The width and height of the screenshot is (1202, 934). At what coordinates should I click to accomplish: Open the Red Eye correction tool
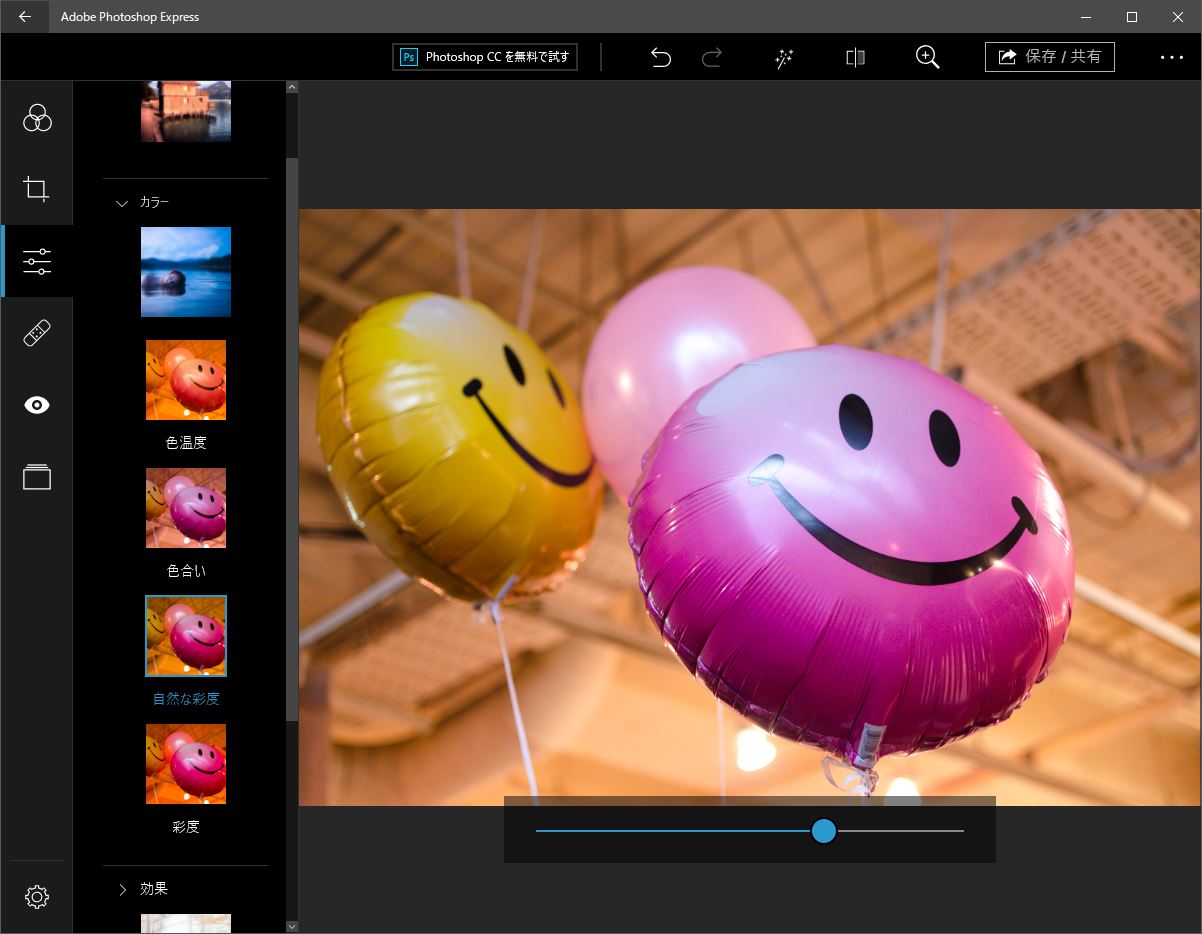point(37,405)
